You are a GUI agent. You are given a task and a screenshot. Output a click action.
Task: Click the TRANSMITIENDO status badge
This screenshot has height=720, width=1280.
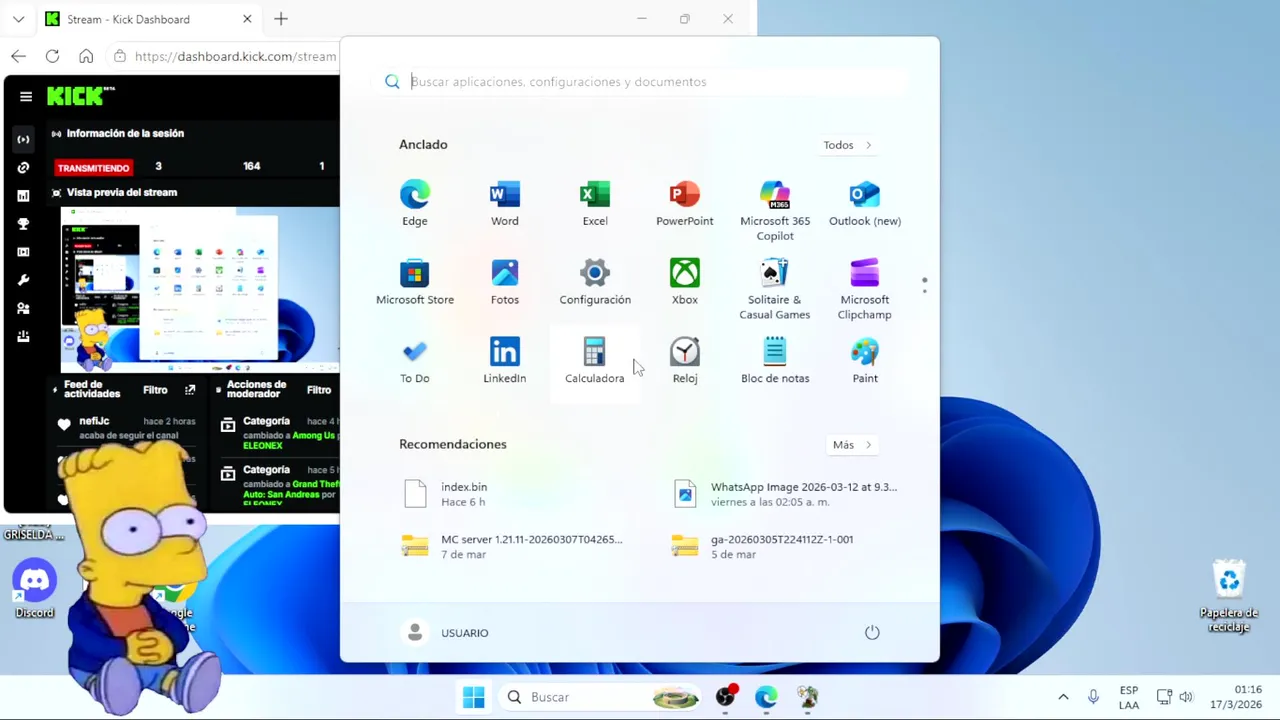(x=94, y=168)
